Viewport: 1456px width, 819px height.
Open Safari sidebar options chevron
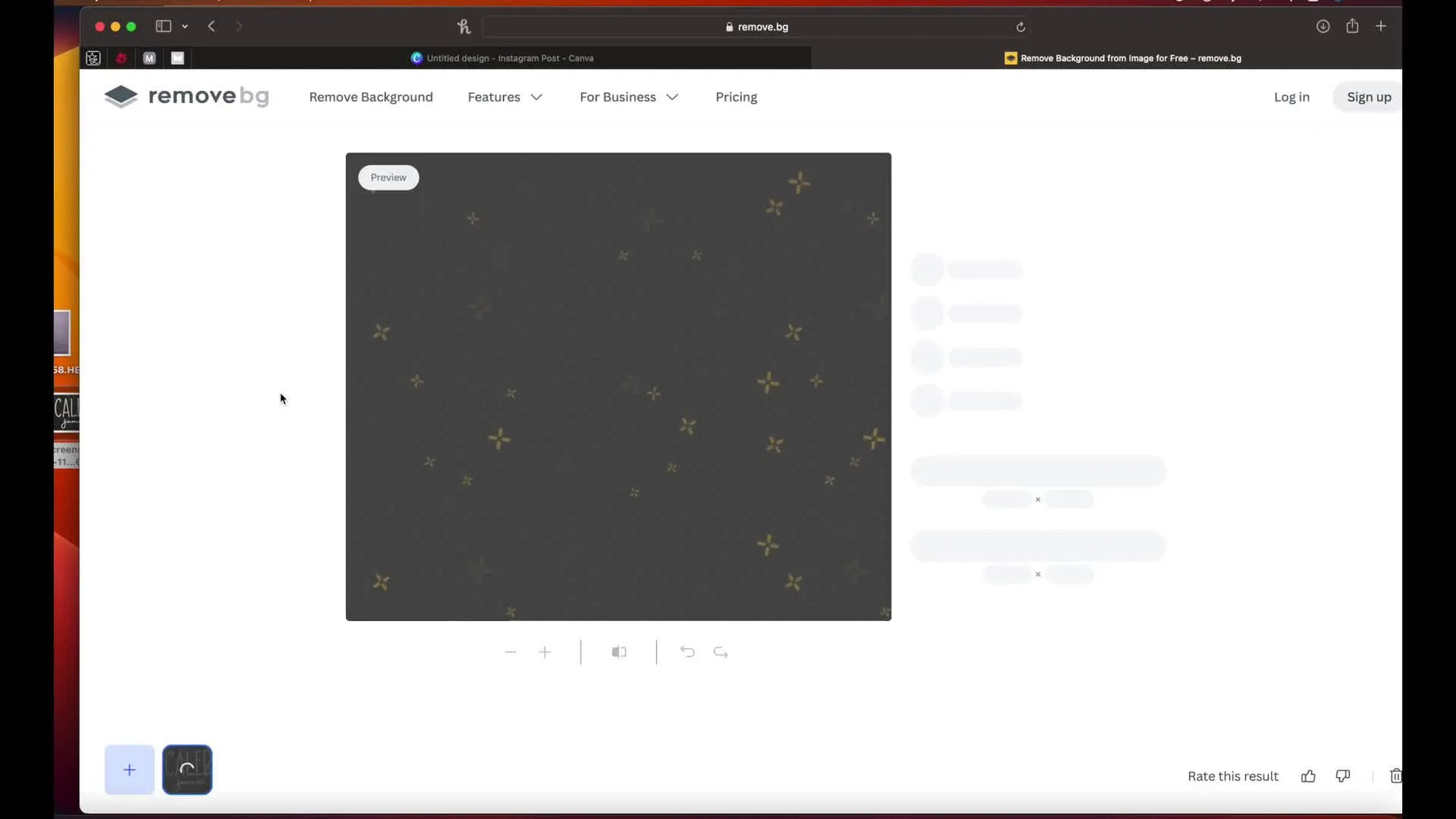(185, 26)
